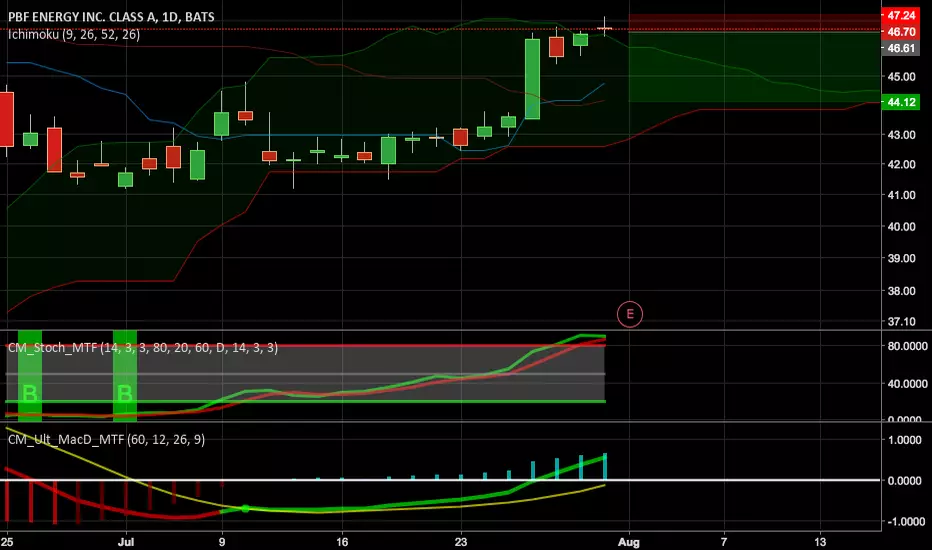Screen dimensions: 932x550
Task: Click the earnings 'E' marker circle
Action: pos(629,314)
